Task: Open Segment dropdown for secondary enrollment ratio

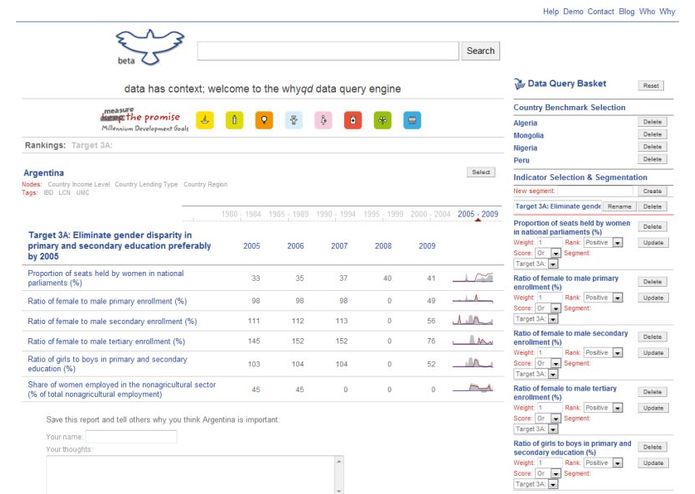Action: click(535, 374)
